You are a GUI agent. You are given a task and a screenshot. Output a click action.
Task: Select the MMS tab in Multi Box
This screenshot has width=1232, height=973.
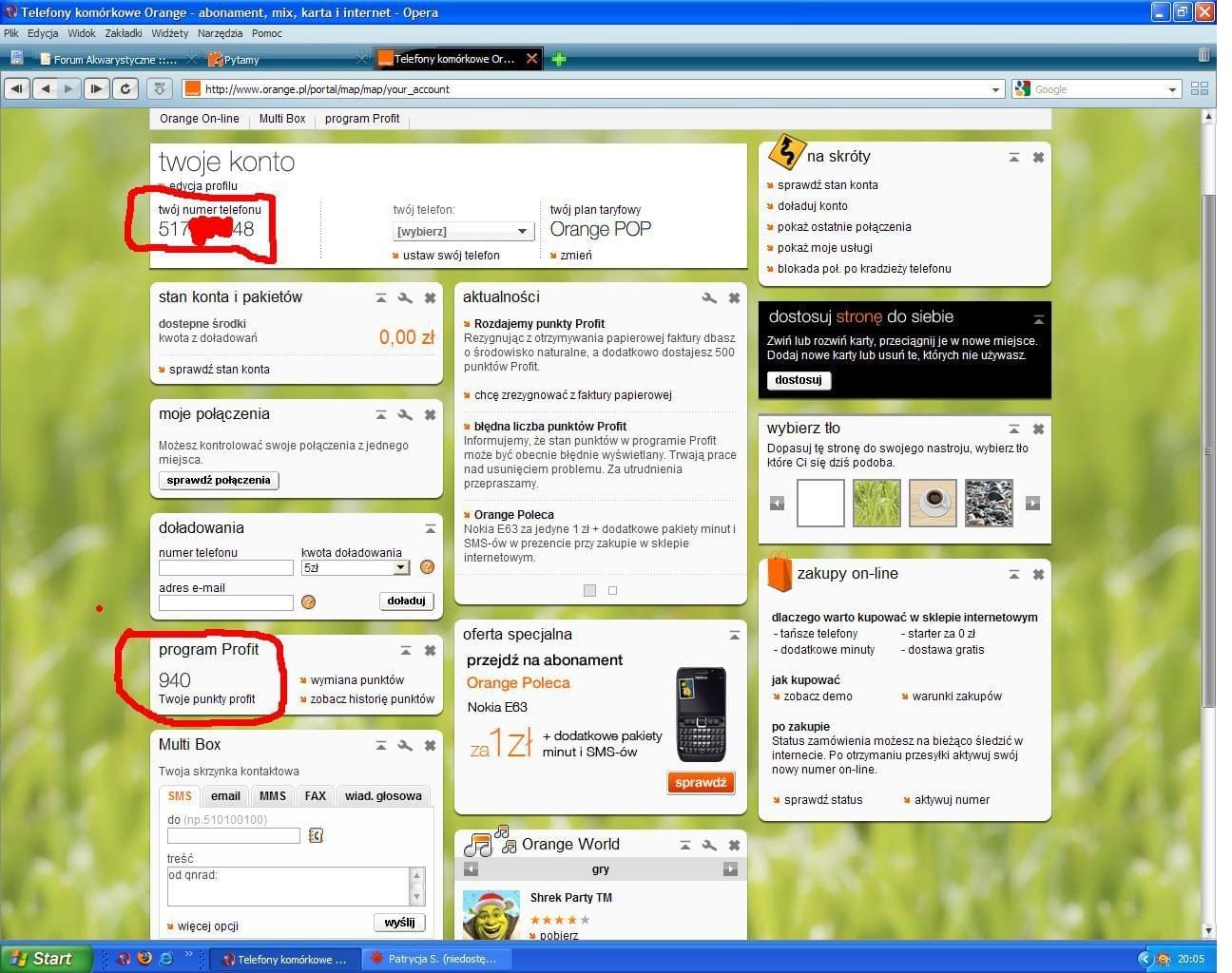point(273,796)
